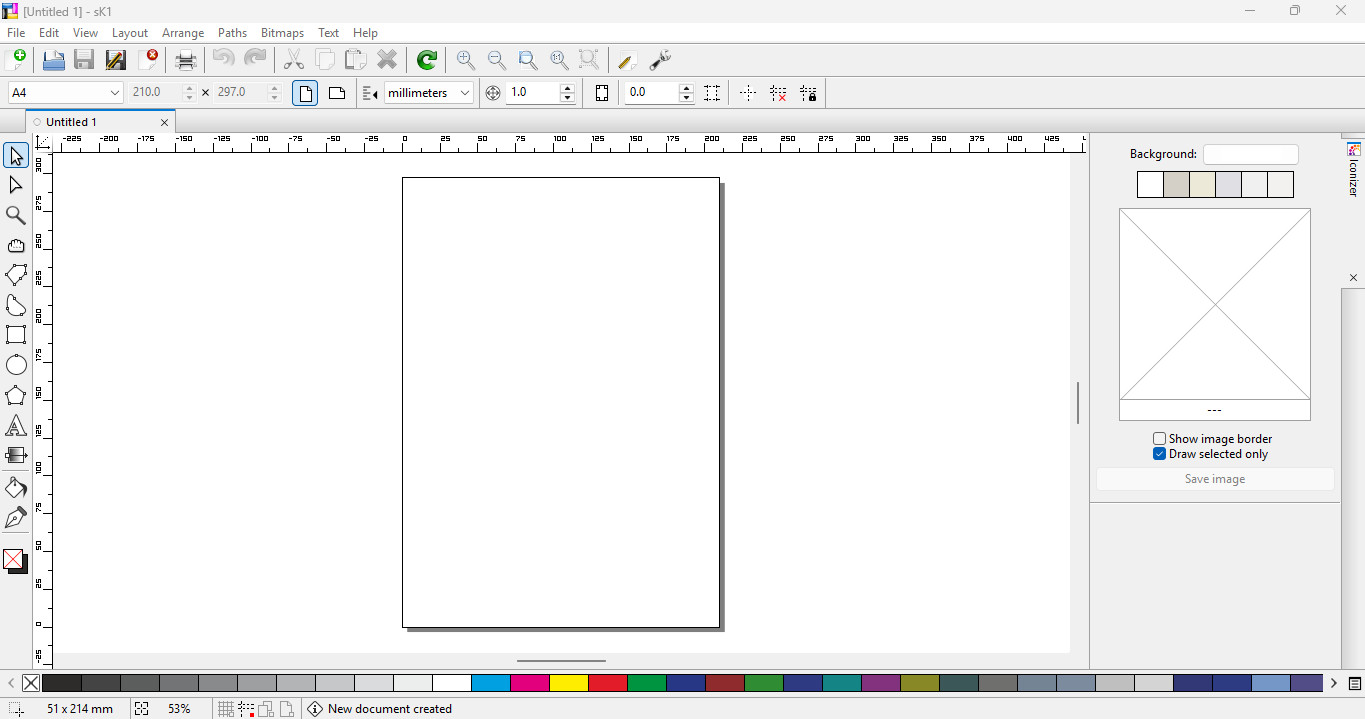Image resolution: width=1365 pixels, height=719 pixels.
Task: Activate the Zoom tool in toolbox
Action: [16, 216]
